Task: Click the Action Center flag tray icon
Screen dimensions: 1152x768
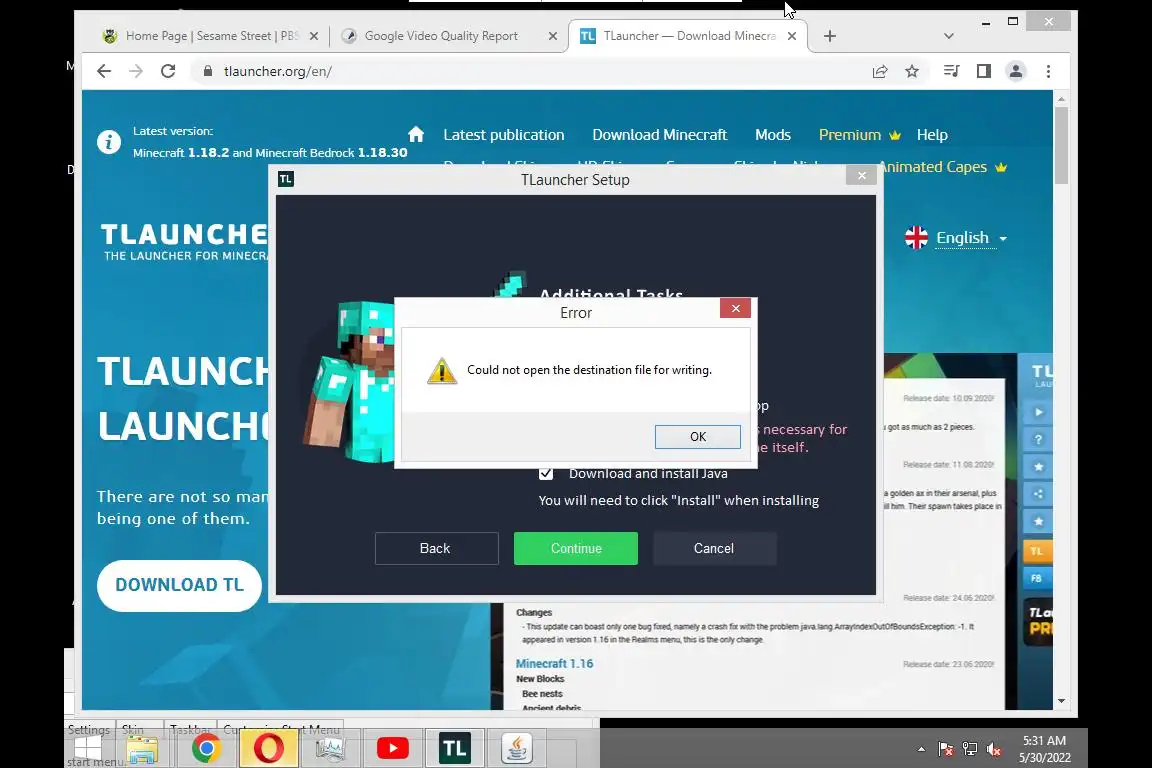Action: coord(946,749)
